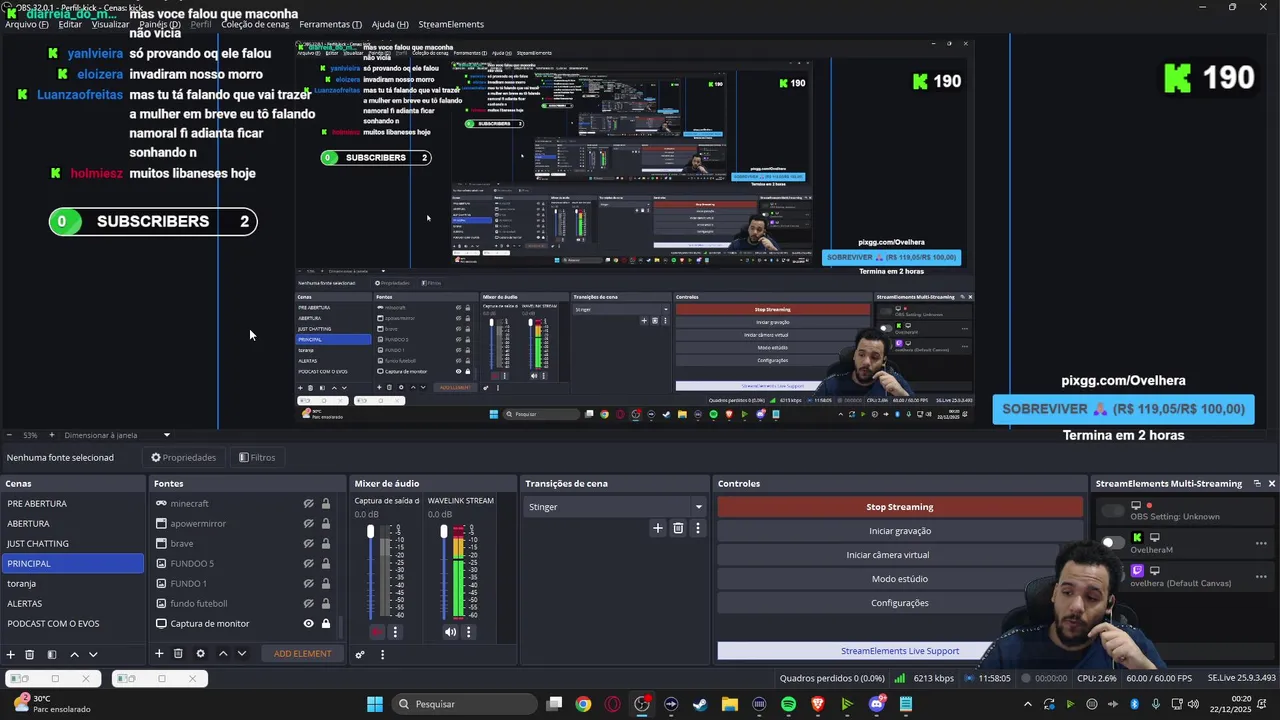Mute the WAVELINK STREAM channel
The width and height of the screenshot is (1280, 720).
point(450,632)
